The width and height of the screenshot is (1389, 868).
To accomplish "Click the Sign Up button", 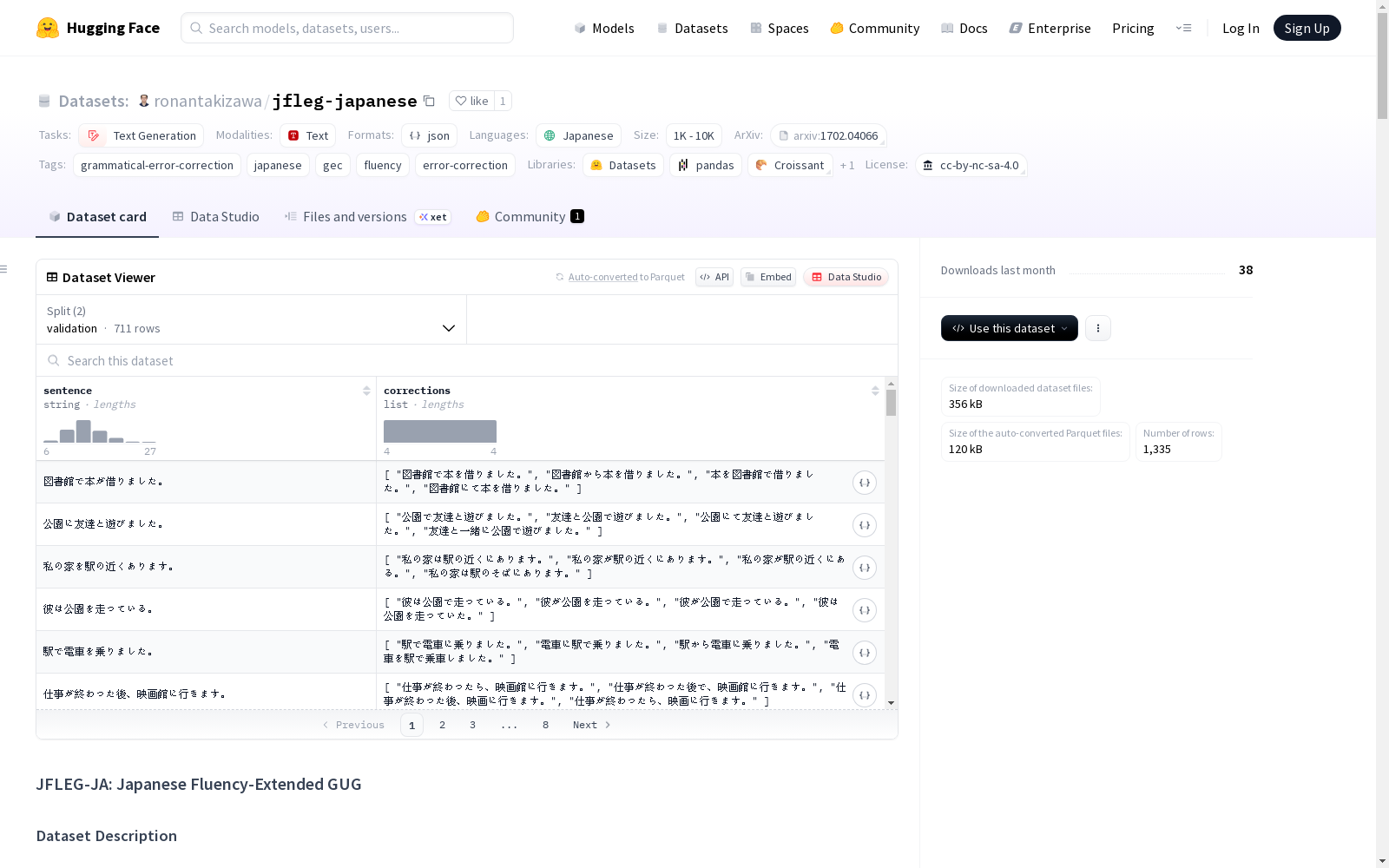I will (x=1307, y=28).
